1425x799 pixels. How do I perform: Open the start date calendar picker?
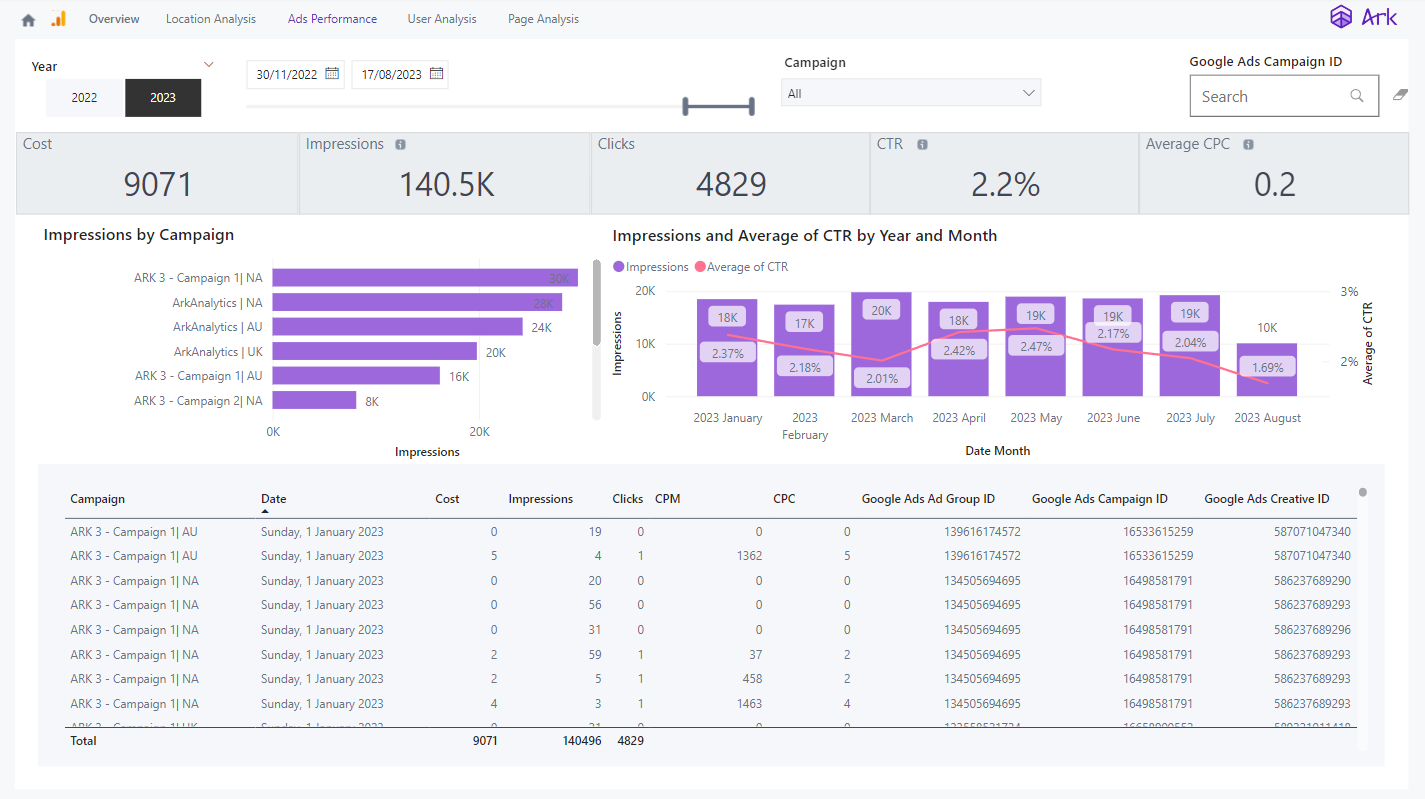pos(332,73)
